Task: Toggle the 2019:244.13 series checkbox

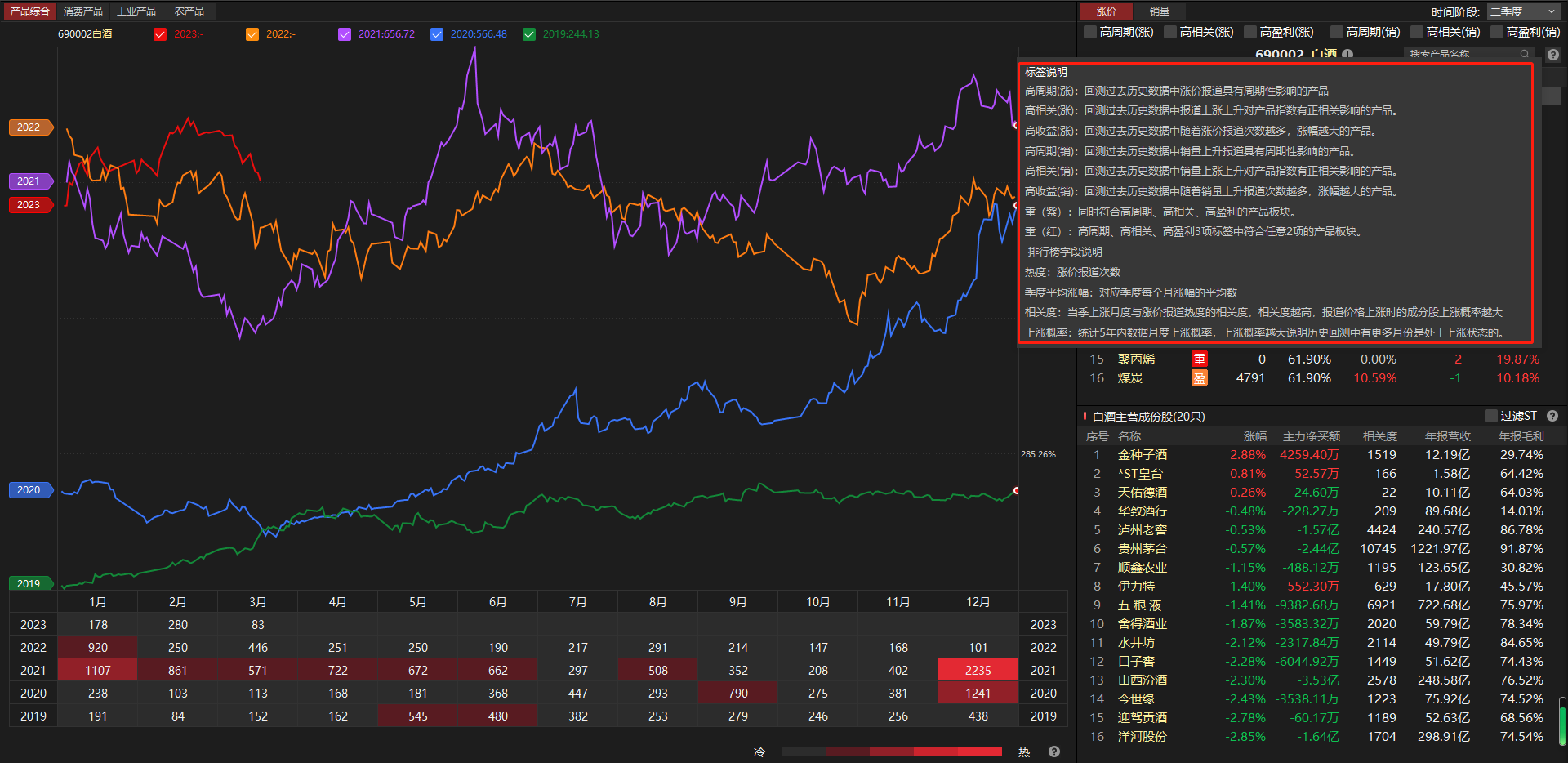Action: pyautogui.click(x=529, y=34)
